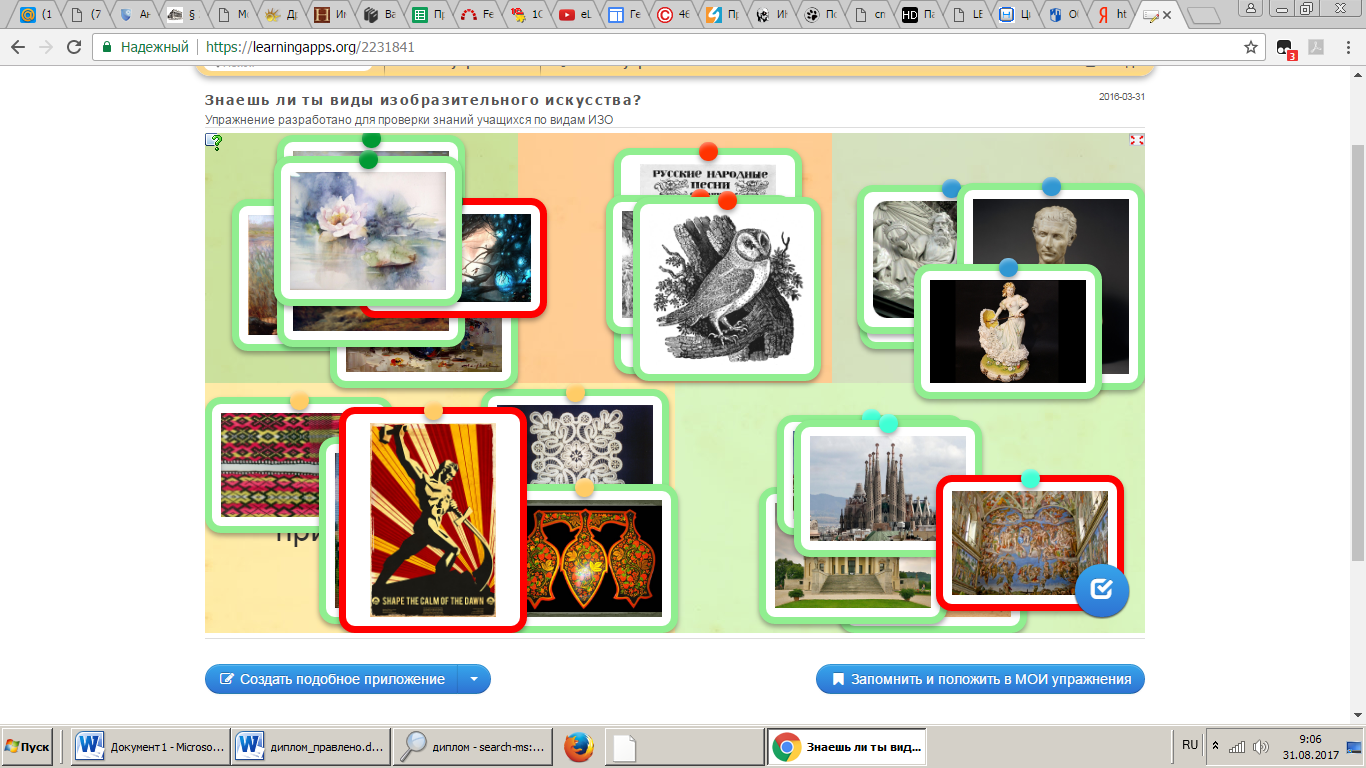This screenshot has height=768, width=1366.
Task: Select the porcelain dancing lady figurine card
Action: (1008, 331)
